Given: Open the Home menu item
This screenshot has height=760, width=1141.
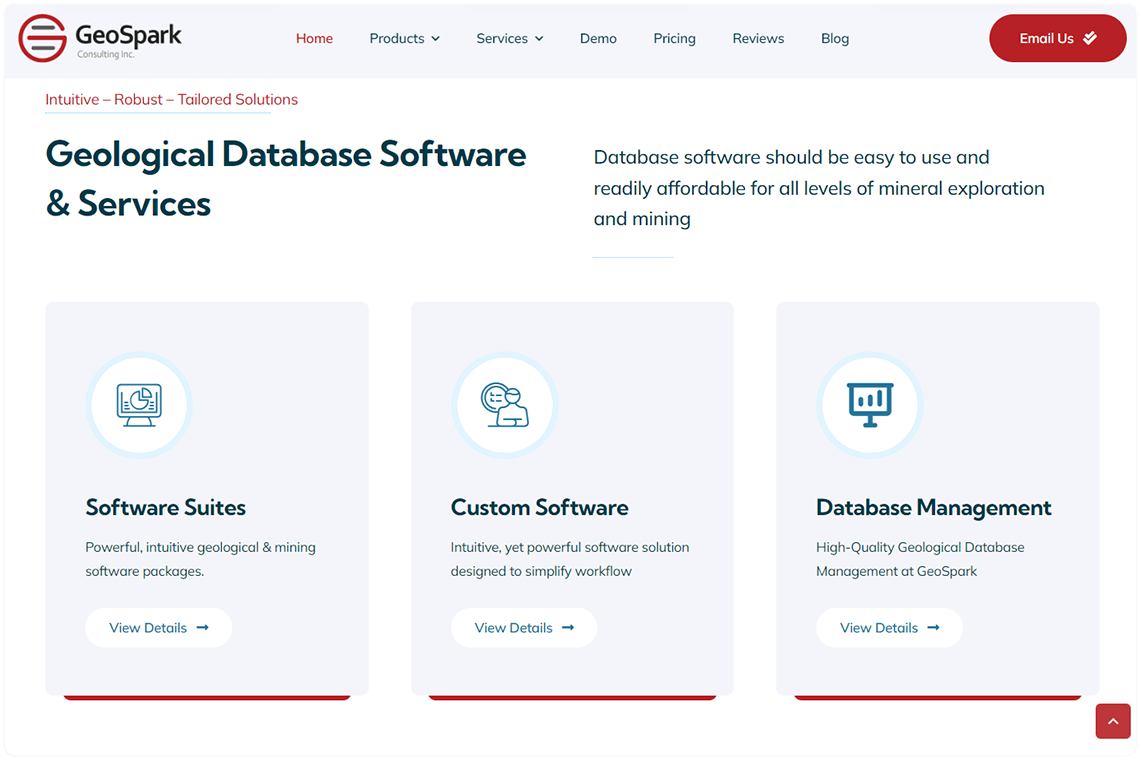Looking at the screenshot, I should click(x=314, y=39).
